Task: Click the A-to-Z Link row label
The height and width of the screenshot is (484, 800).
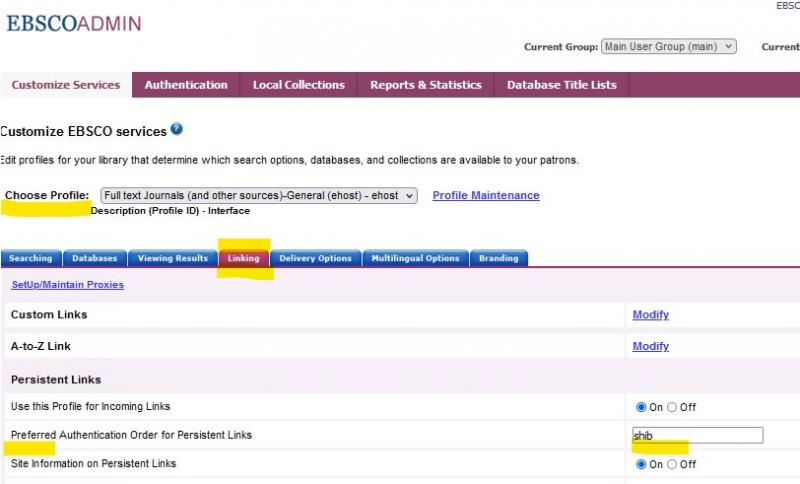Action: [41, 346]
